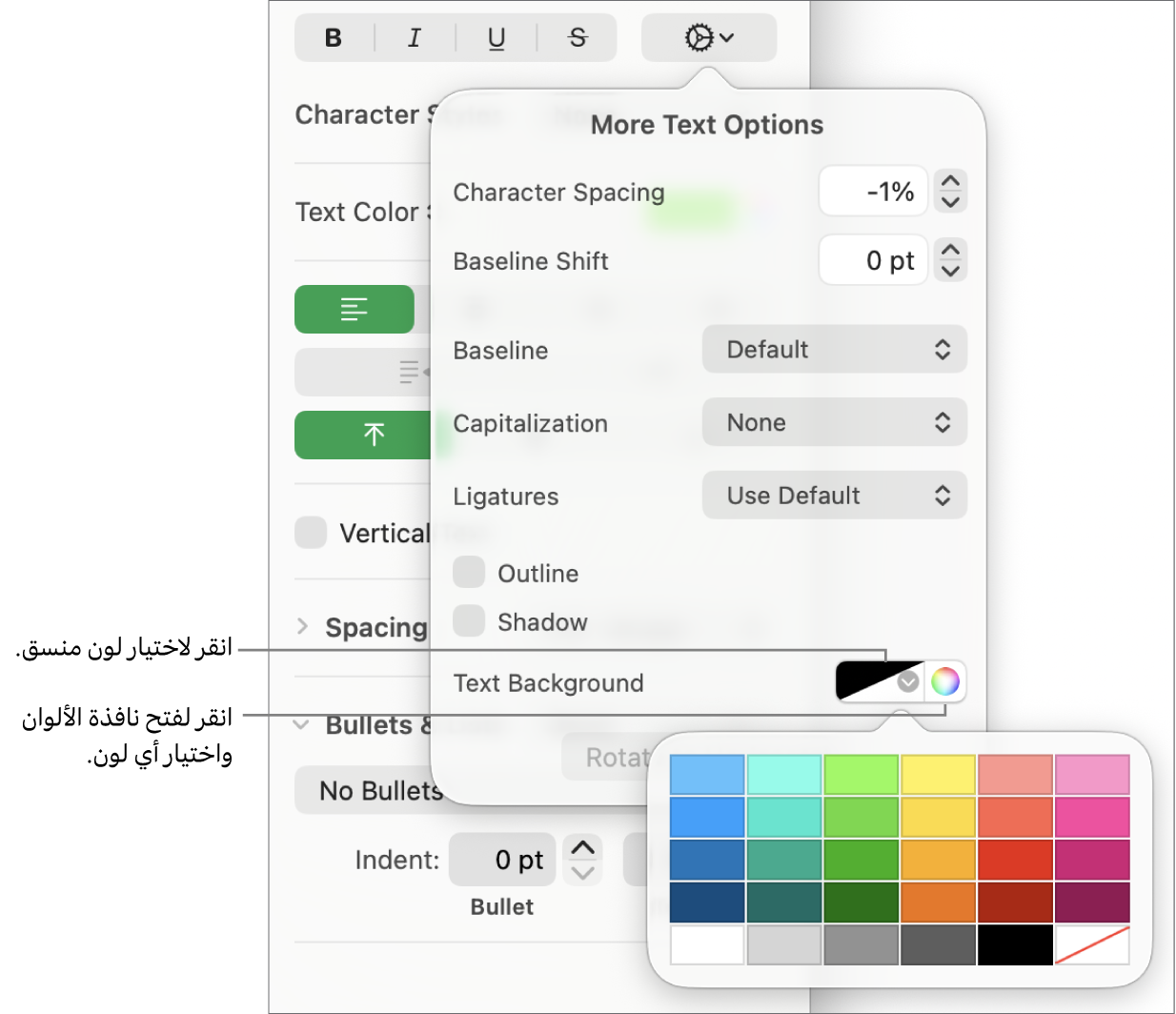Click the Baseline Shift value field
The width and height of the screenshot is (1176, 1014).
pyautogui.click(x=873, y=260)
